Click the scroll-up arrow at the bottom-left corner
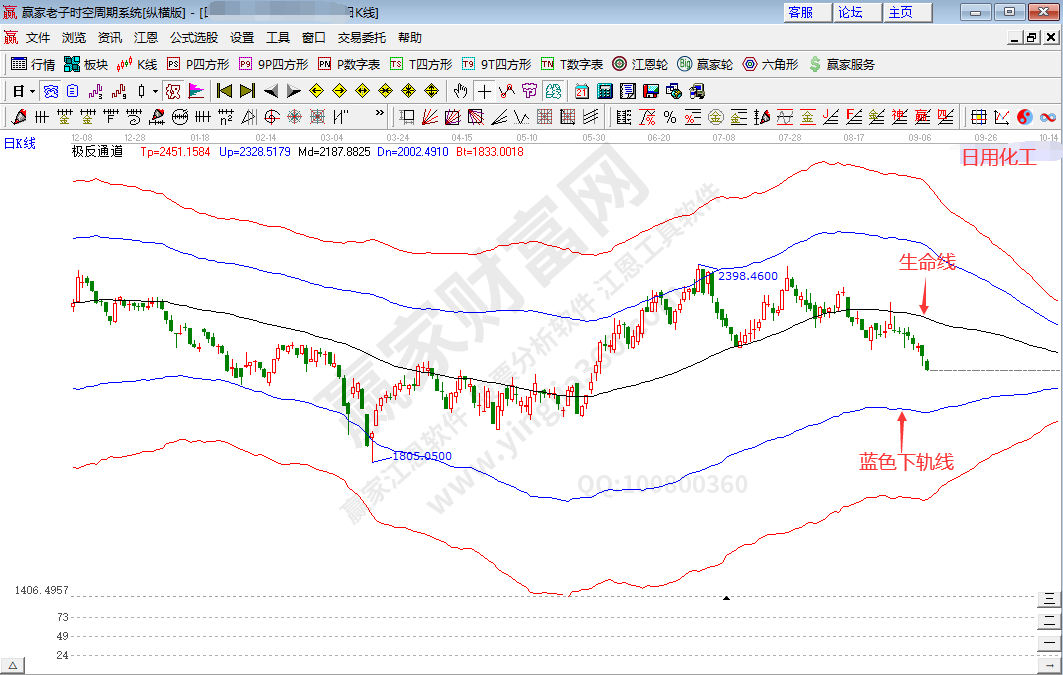The width and height of the screenshot is (1063, 675). pos(13,666)
